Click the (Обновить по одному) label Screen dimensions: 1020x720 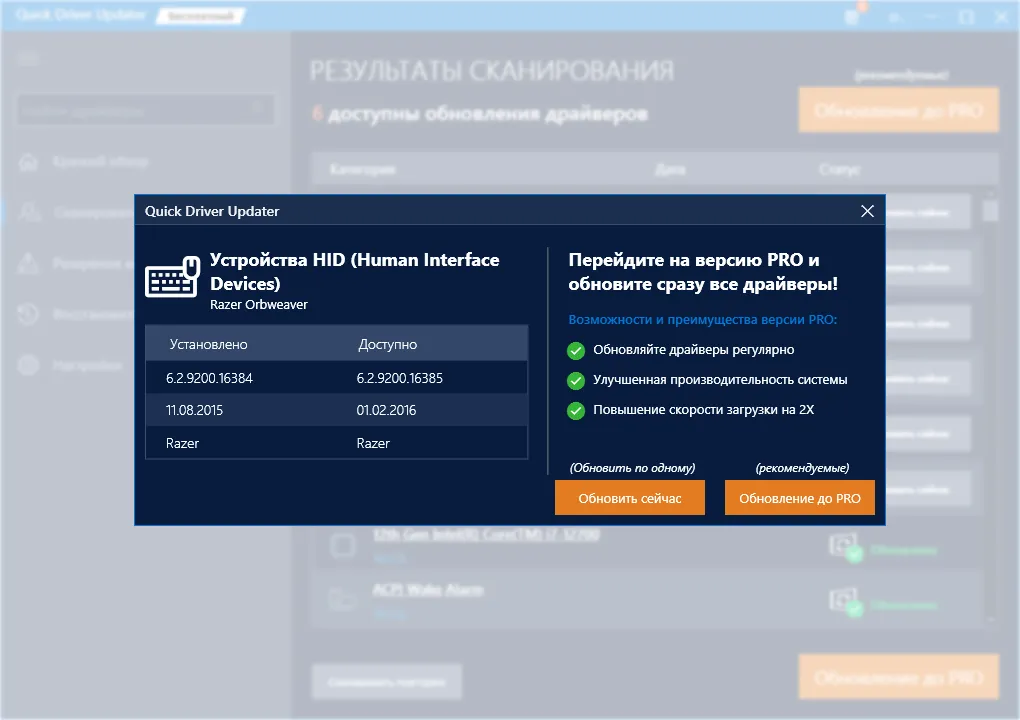click(x=632, y=468)
